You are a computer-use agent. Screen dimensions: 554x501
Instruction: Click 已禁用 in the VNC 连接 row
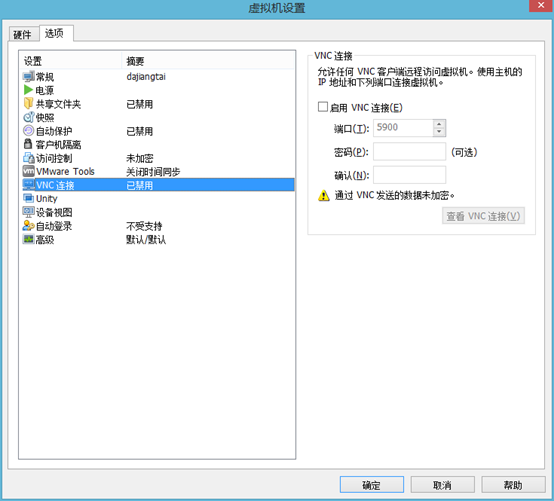tap(140, 185)
